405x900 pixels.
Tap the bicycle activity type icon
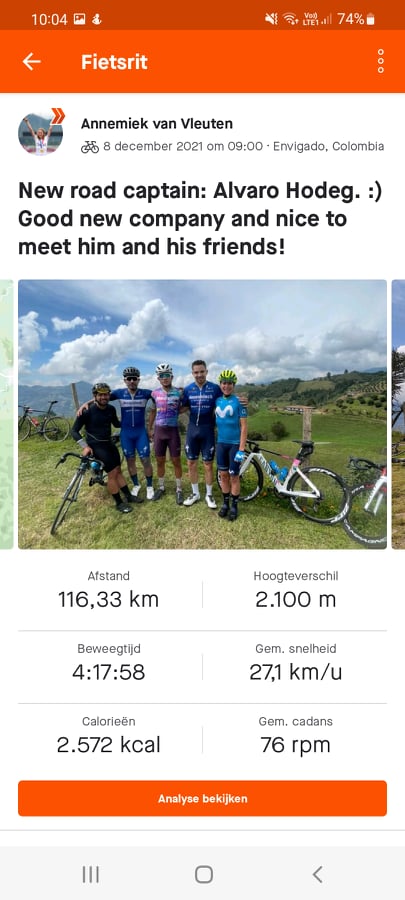coord(89,147)
